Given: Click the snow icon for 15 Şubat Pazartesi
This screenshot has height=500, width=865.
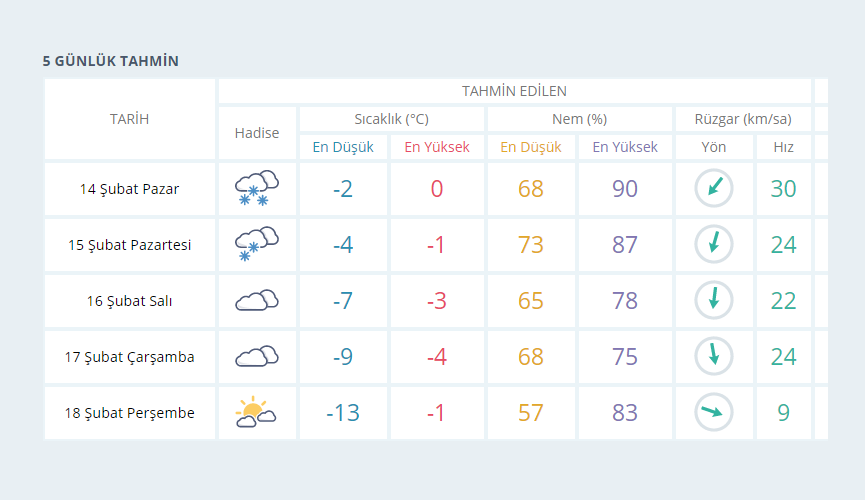Looking at the screenshot, I should [x=257, y=244].
